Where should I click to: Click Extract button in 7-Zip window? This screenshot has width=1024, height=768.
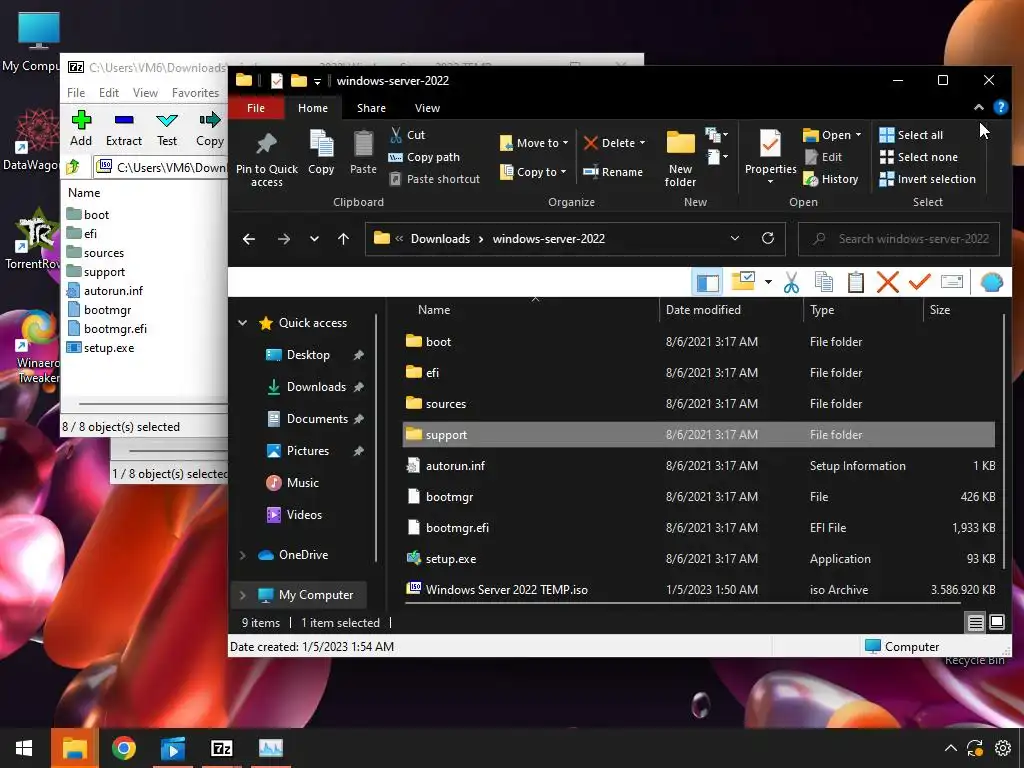(x=123, y=129)
